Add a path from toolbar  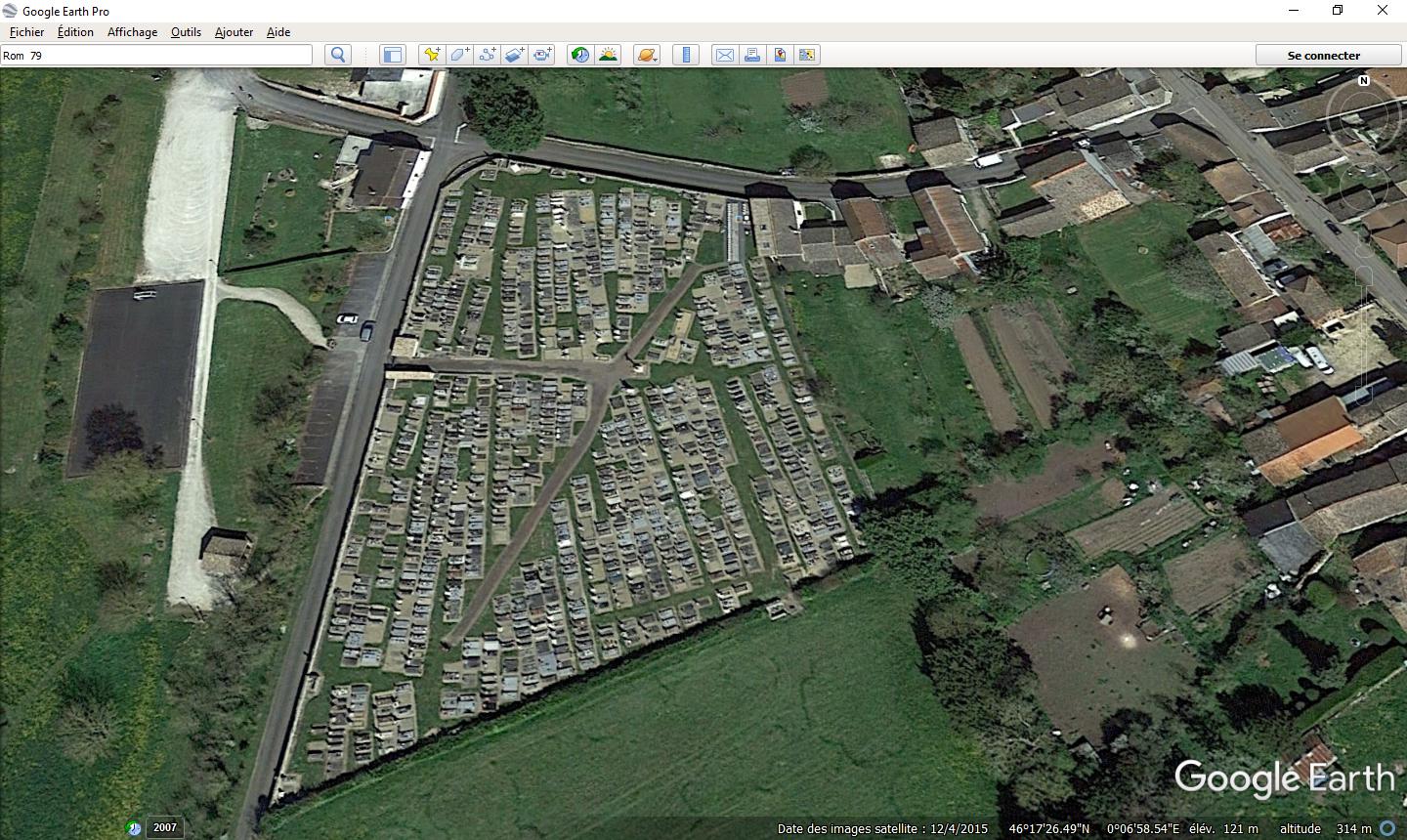tap(487, 55)
